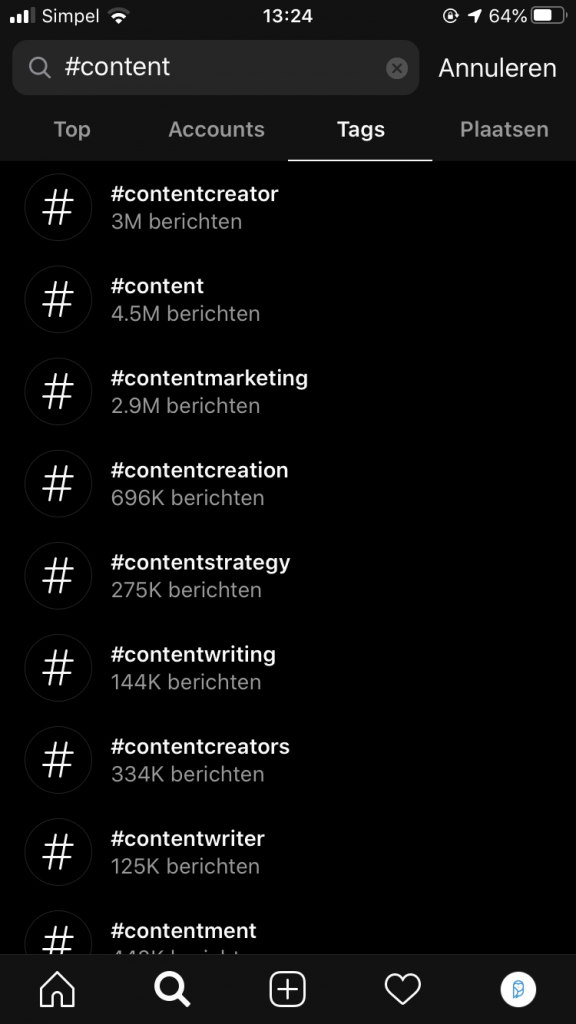Image resolution: width=576 pixels, height=1024 pixels.
Task: Open the #contentcreation tag result
Action: (288, 483)
